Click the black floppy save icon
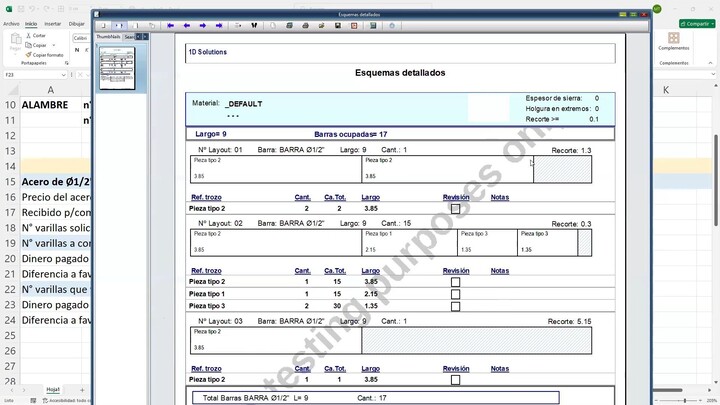The width and height of the screenshot is (720, 405). tap(338, 26)
